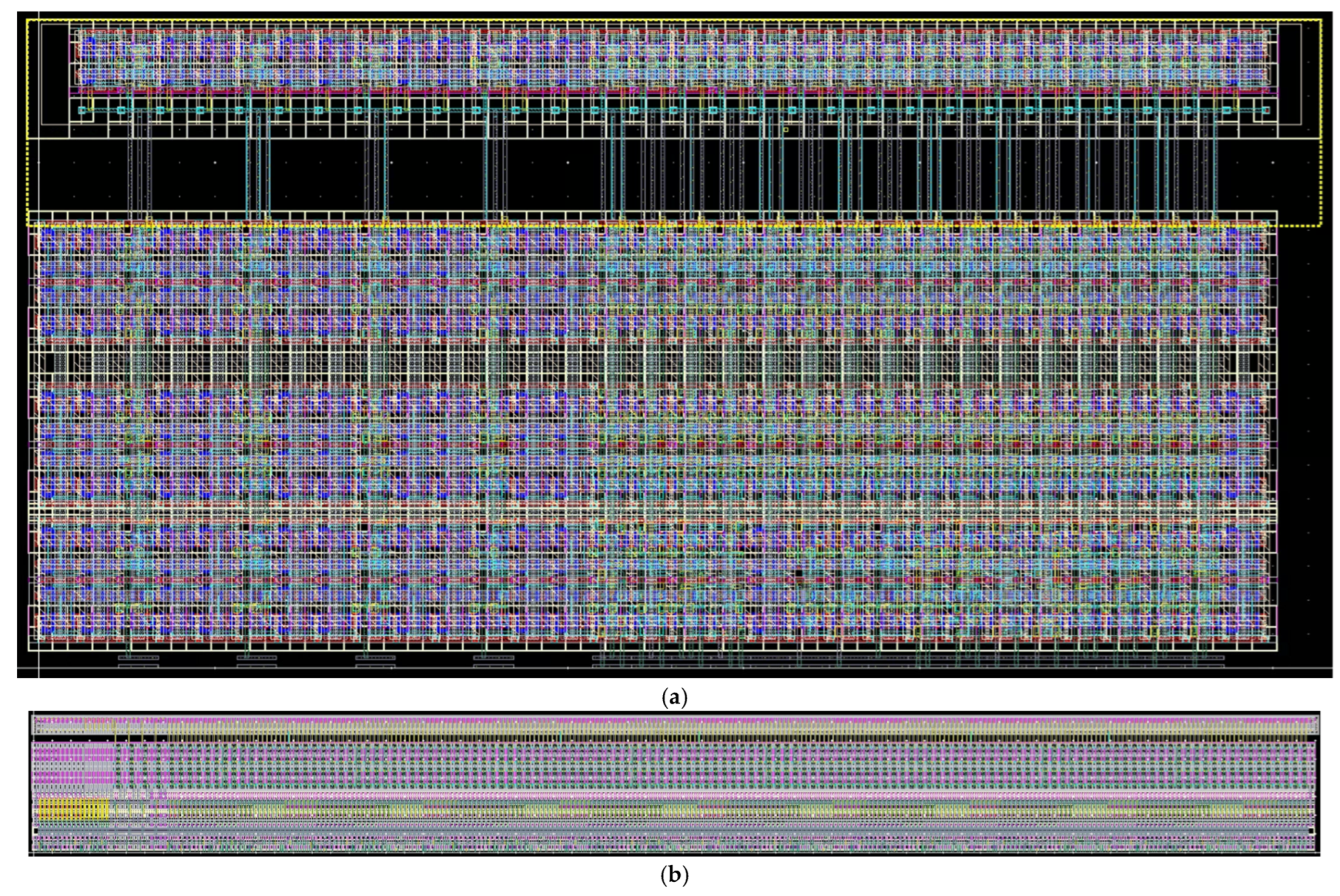Click the figure label (b)
Viewport: 1340px width, 896px height.
point(674,876)
